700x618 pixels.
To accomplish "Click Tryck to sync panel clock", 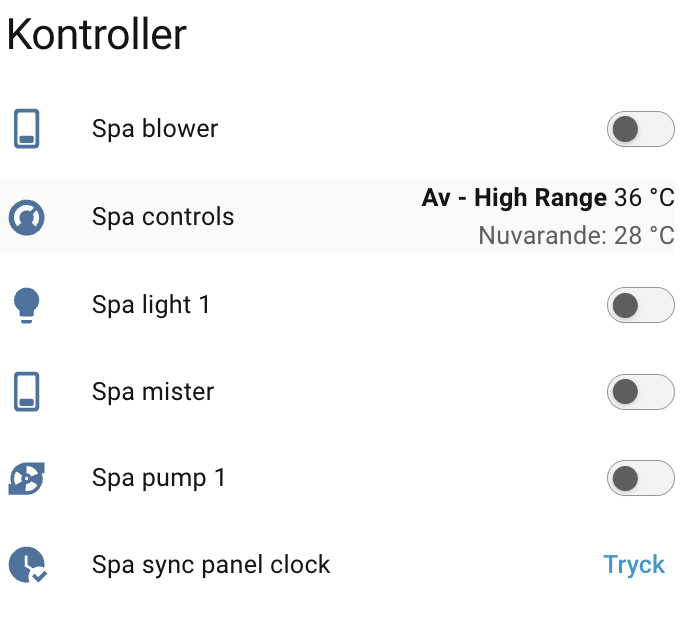I will click(x=634, y=565).
